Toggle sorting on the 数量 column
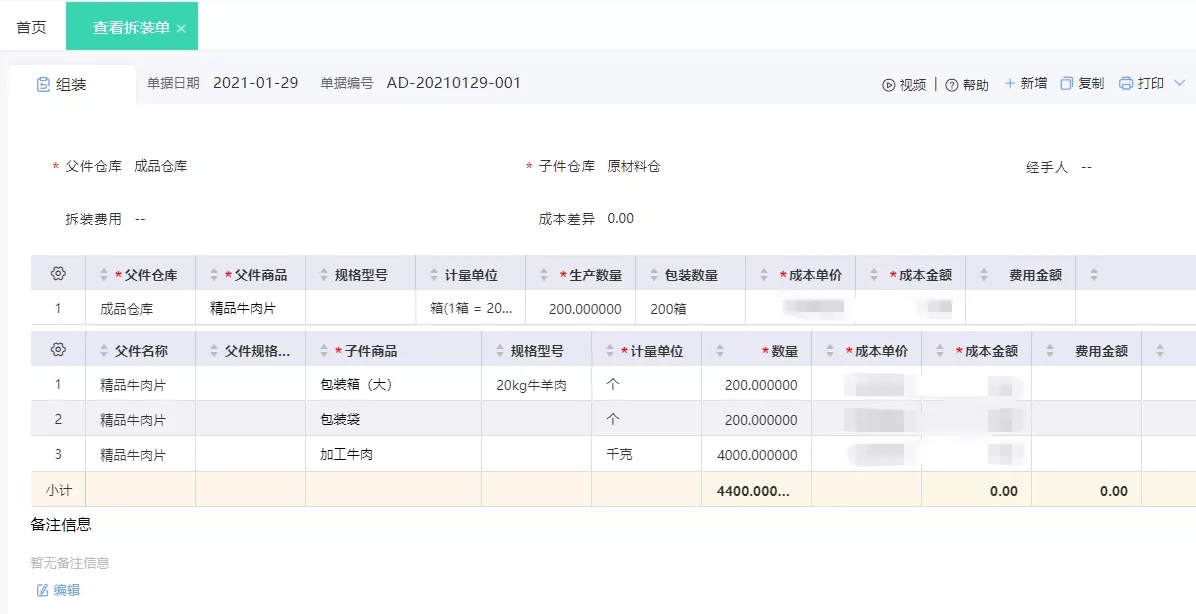 click(x=722, y=349)
